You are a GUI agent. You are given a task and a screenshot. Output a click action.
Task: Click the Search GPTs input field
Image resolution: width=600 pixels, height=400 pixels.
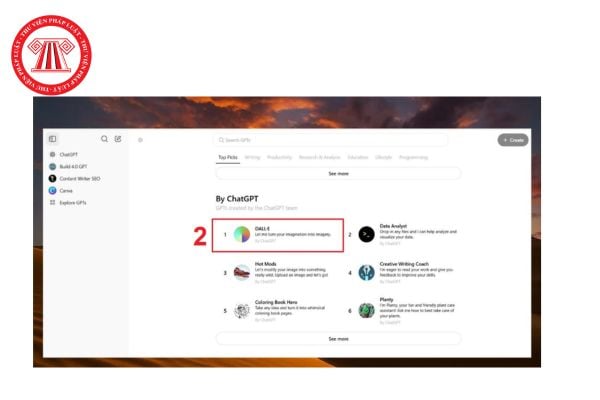coord(331,140)
